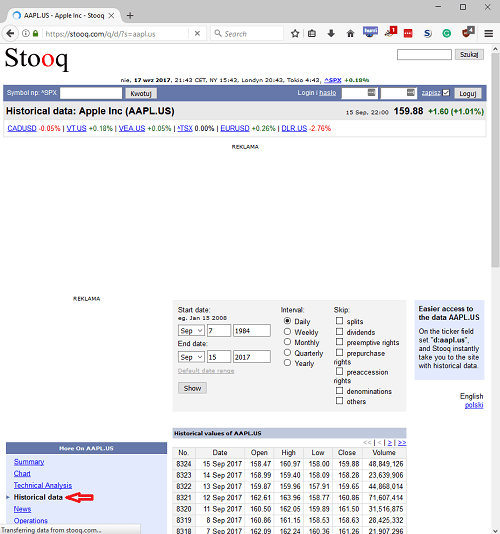Open the bookmarks library clipboard icon

312,33
